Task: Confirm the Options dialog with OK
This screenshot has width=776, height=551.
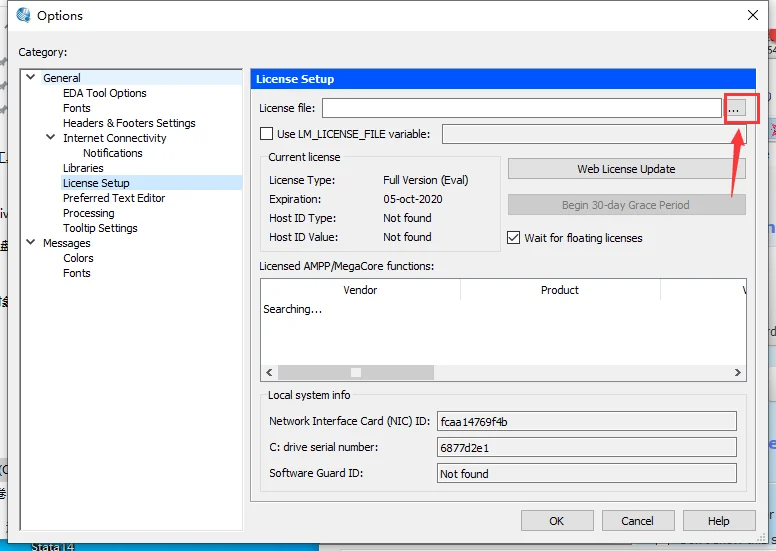Action: (x=557, y=521)
